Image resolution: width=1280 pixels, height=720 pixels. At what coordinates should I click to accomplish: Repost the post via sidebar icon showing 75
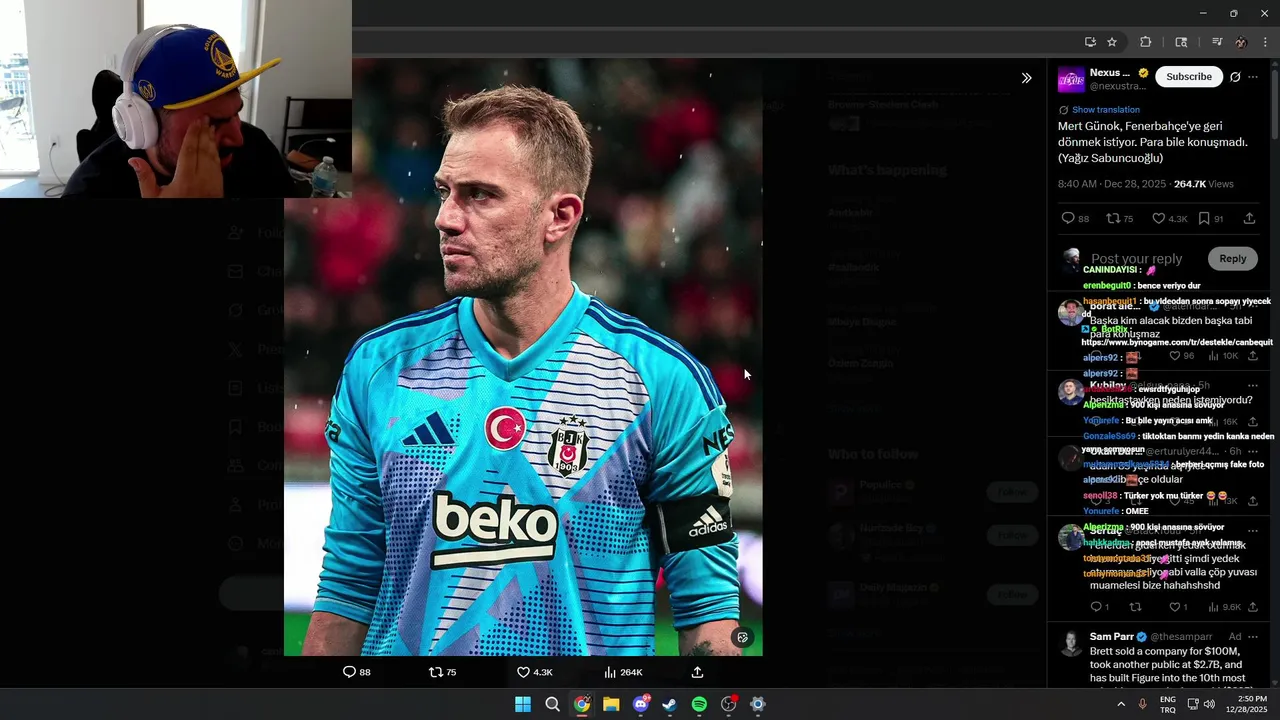pos(1113,218)
